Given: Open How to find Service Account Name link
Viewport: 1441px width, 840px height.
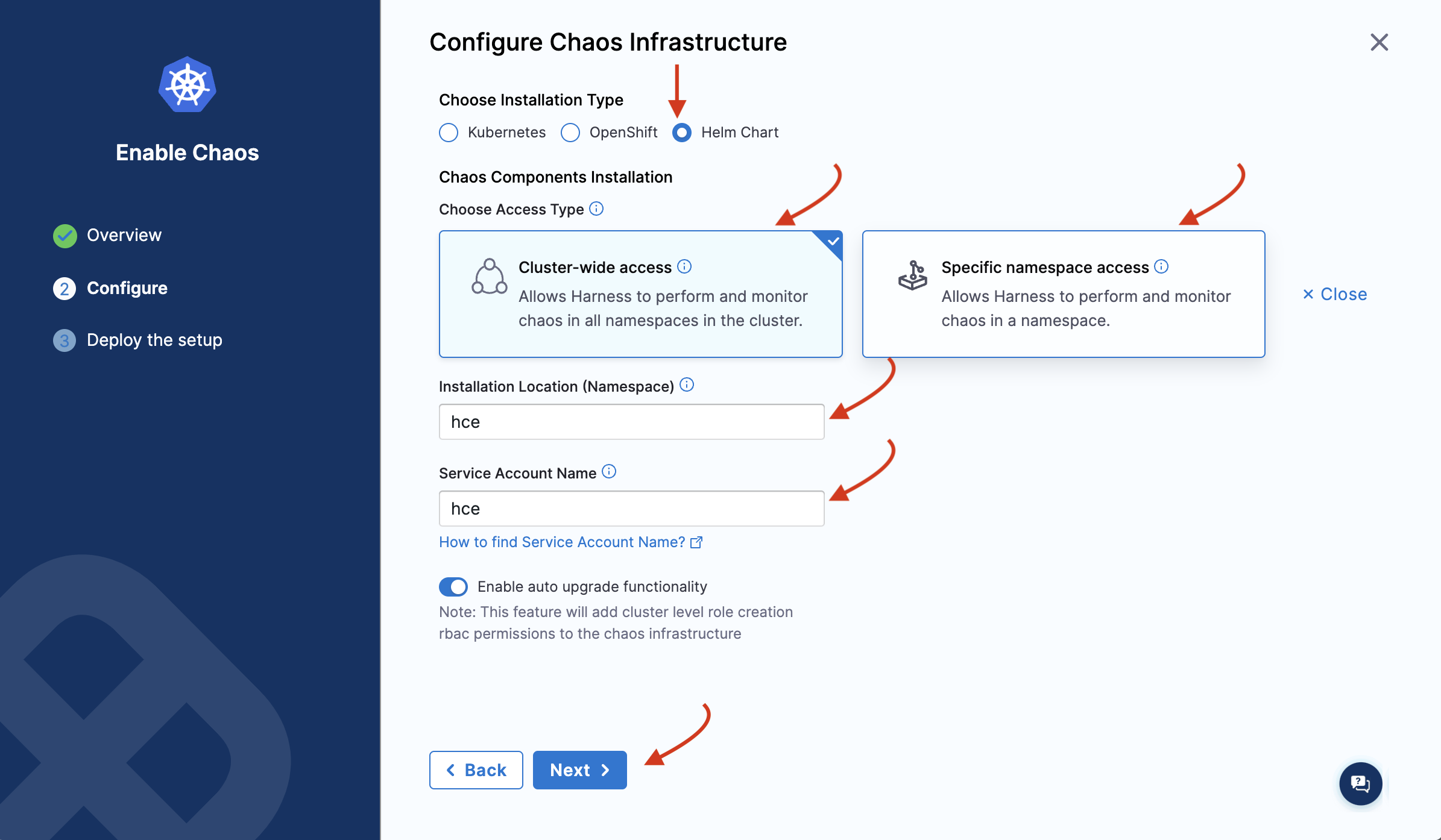Looking at the screenshot, I should (570, 542).
